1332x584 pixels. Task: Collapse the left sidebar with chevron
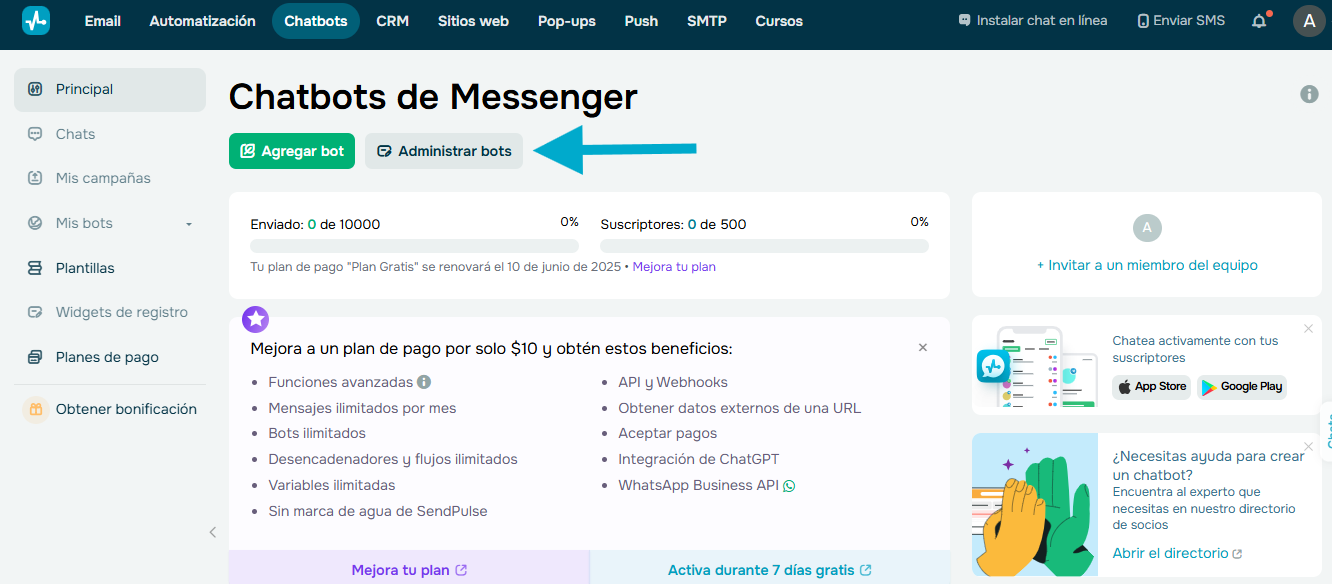pos(212,532)
